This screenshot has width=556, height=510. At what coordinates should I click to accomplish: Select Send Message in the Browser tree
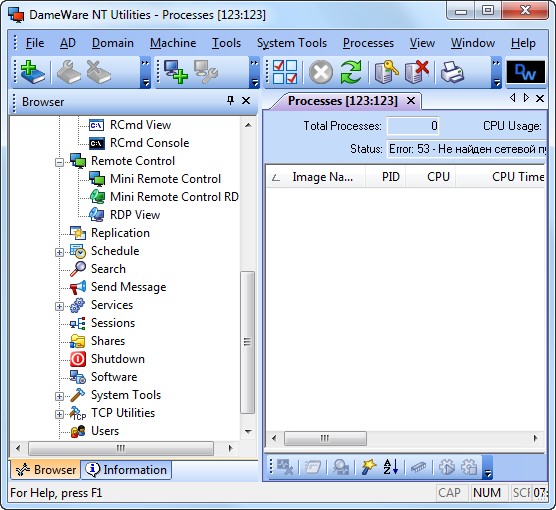[128, 287]
